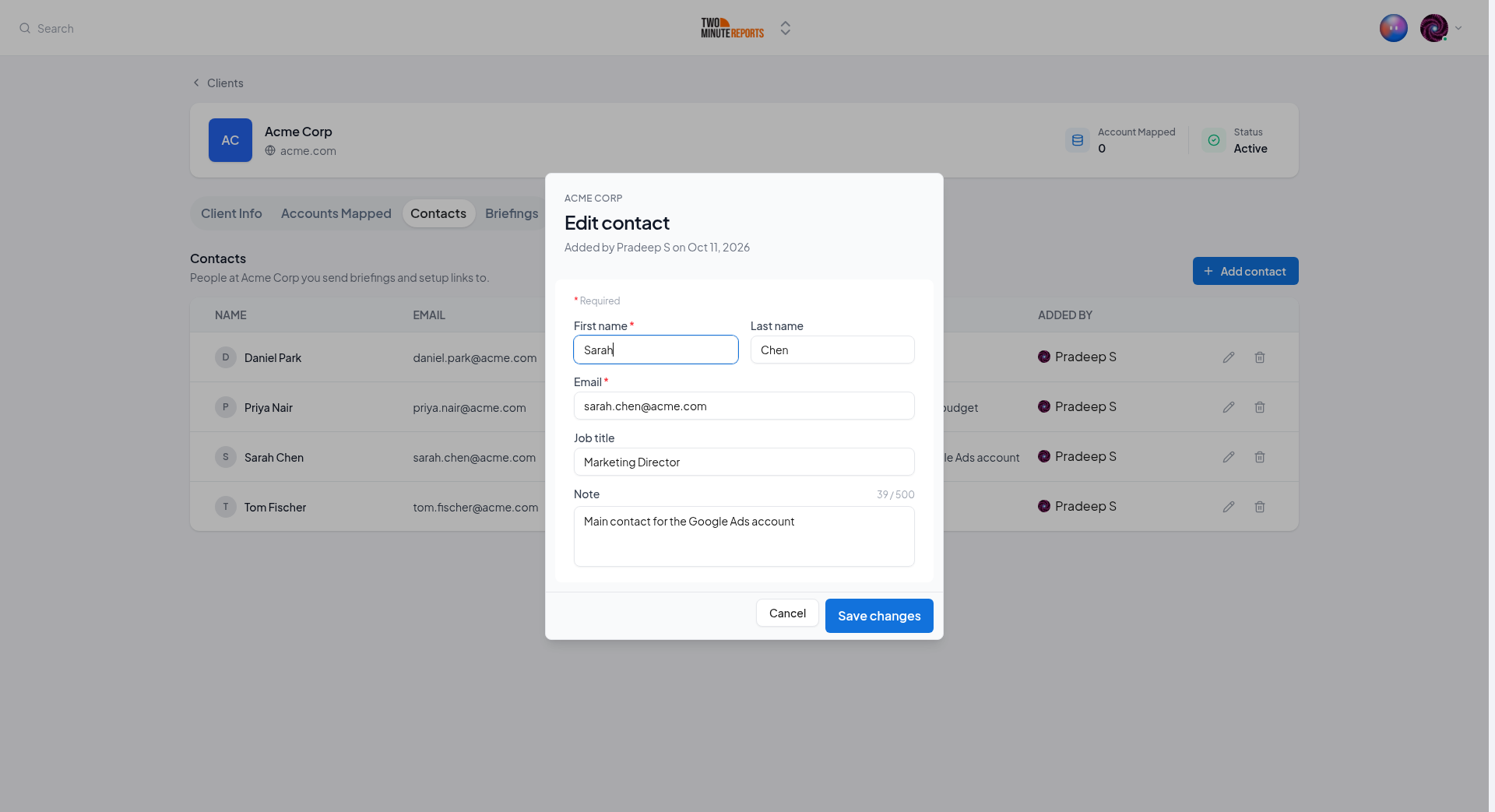1495x812 pixels.
Task: Expand the profile menu chevron
Action: tap(1458, 28)
